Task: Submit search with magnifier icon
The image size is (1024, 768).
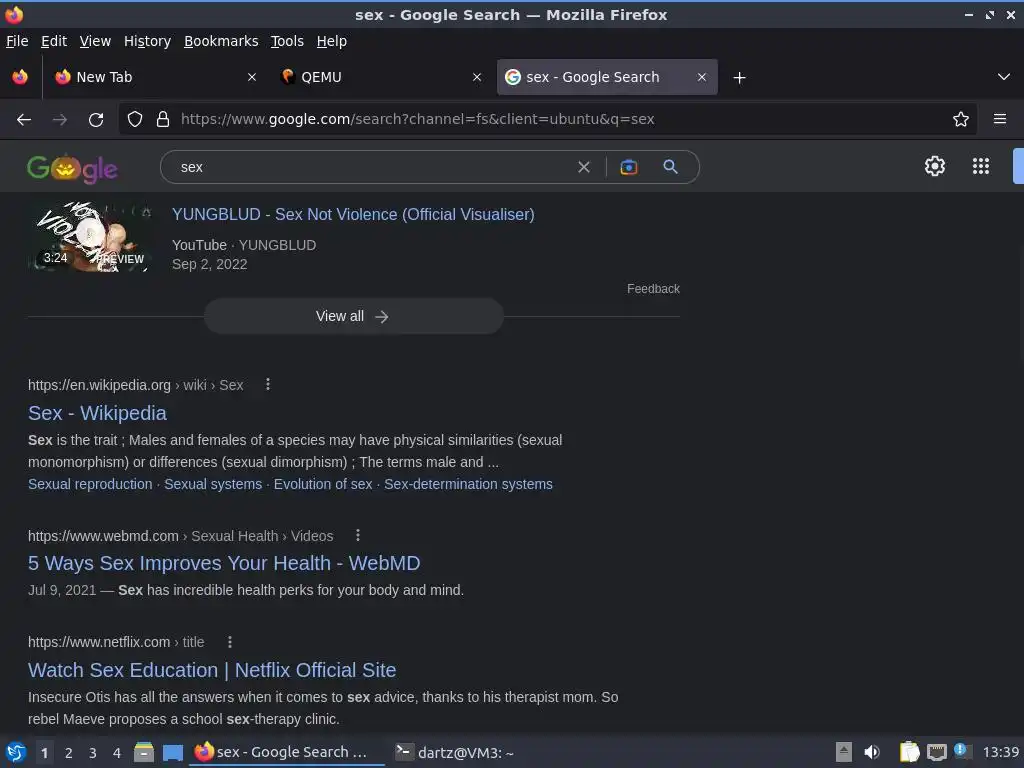Action: 670,167
